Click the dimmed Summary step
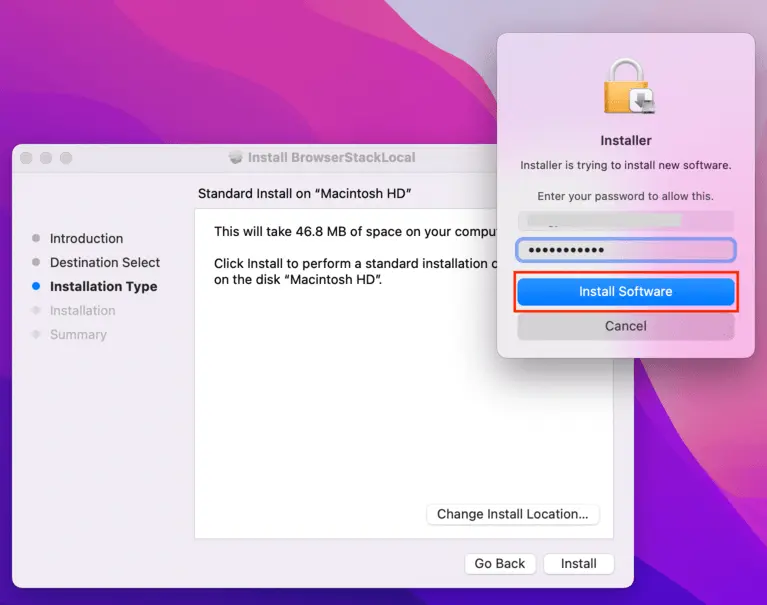Viewport: 767px width, 605px height. point(78,335)
